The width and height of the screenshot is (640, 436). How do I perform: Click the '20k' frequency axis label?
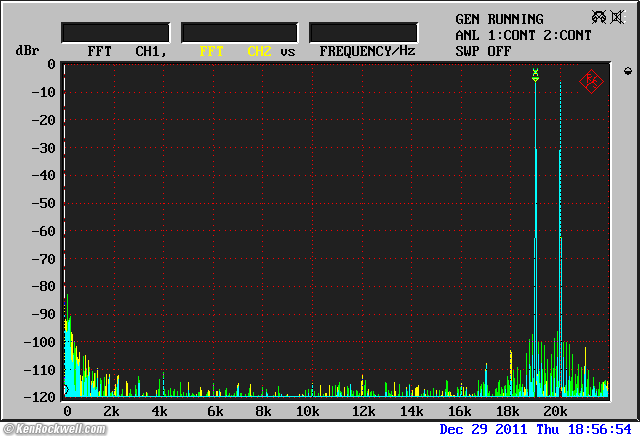556,411
